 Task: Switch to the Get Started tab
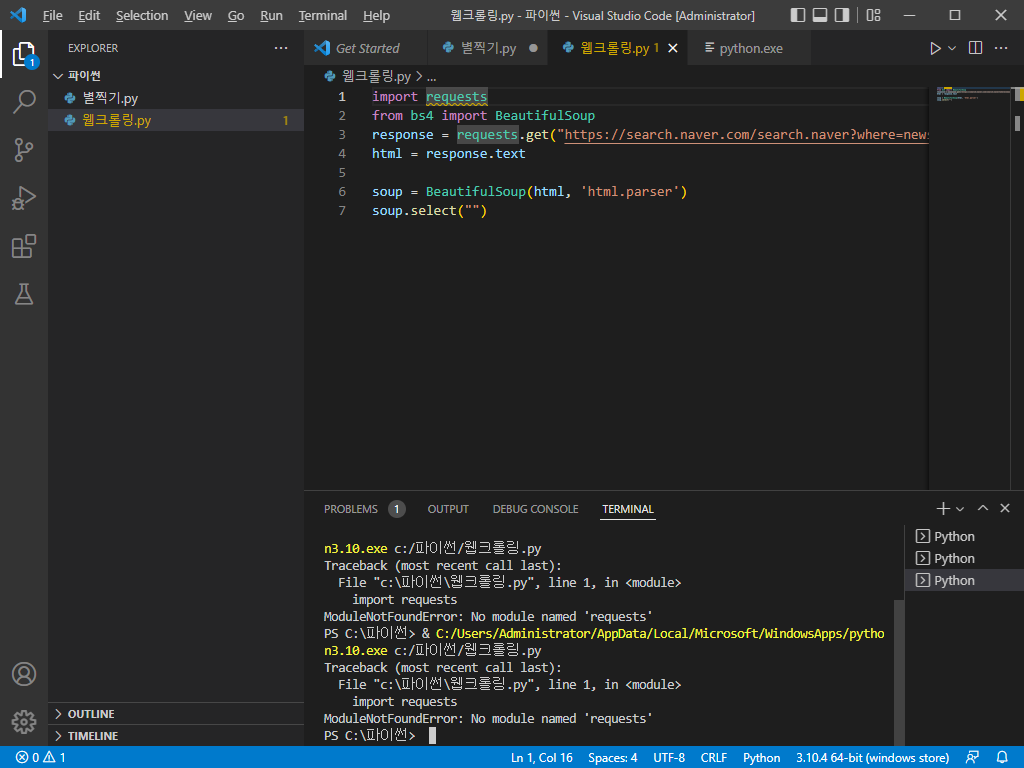tap(366, 48)
